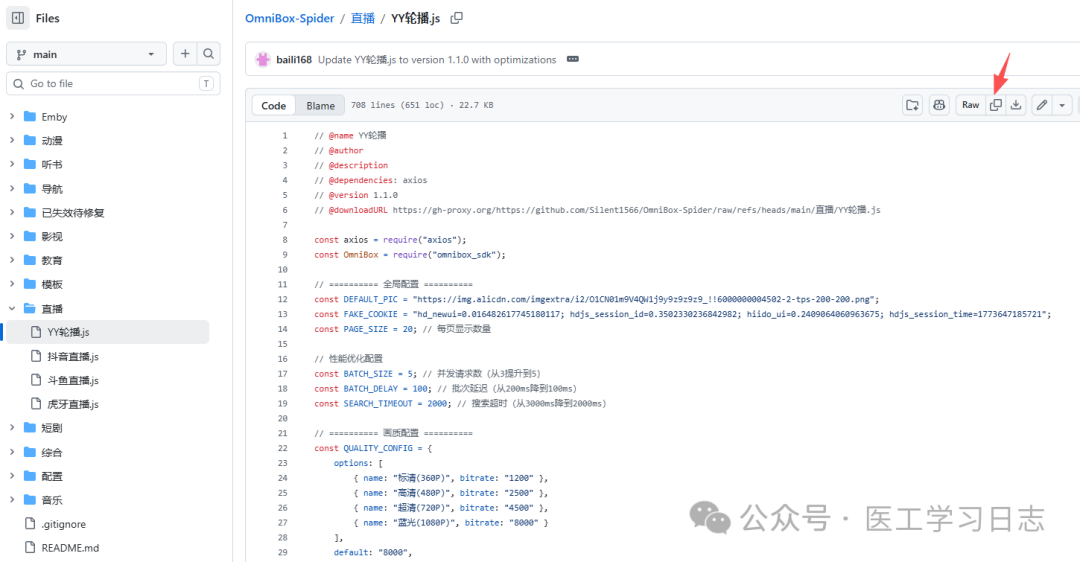1080x562 pixels.
Task: Click the Raw button
Action: tap(970, 105)
